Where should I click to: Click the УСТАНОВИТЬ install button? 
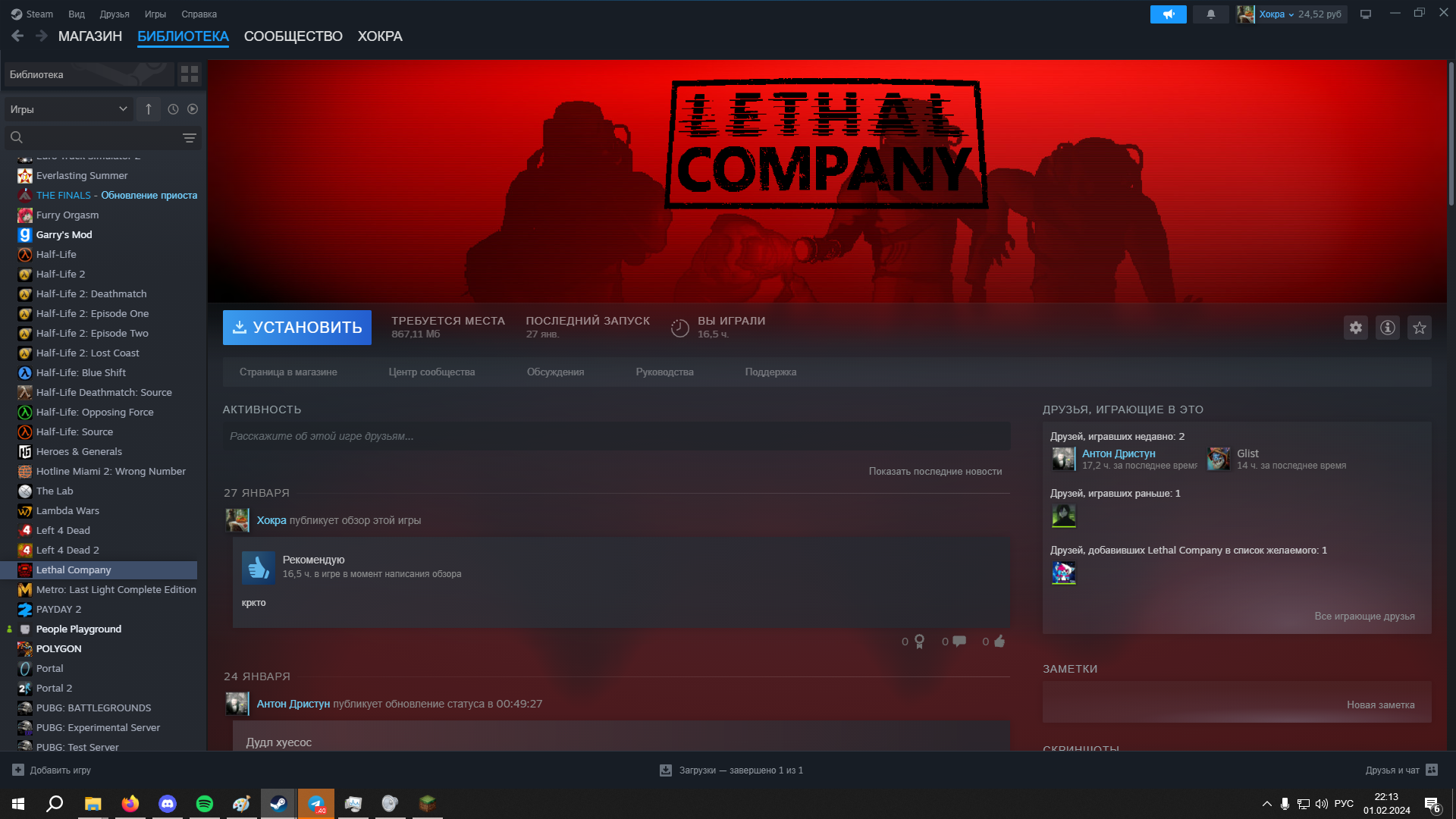point(297,328)
